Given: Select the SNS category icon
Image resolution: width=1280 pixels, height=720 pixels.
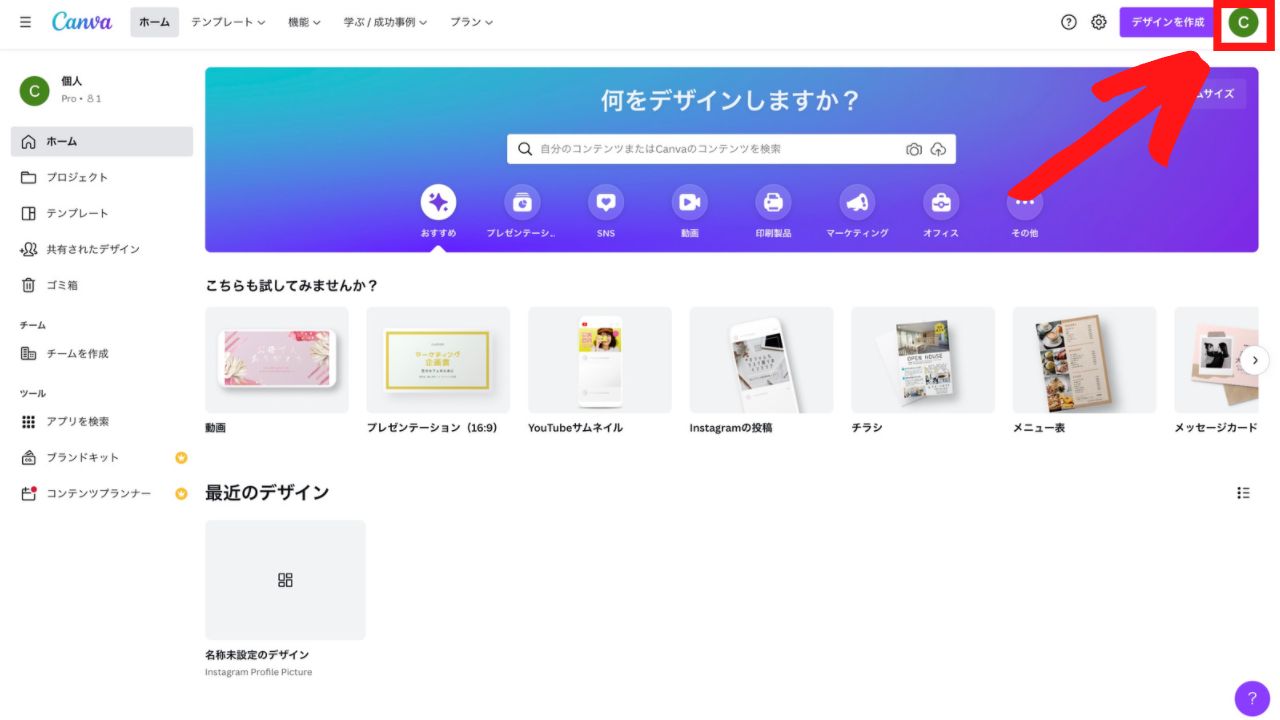Looking at the screenshot, I should (x=606, y=203).
